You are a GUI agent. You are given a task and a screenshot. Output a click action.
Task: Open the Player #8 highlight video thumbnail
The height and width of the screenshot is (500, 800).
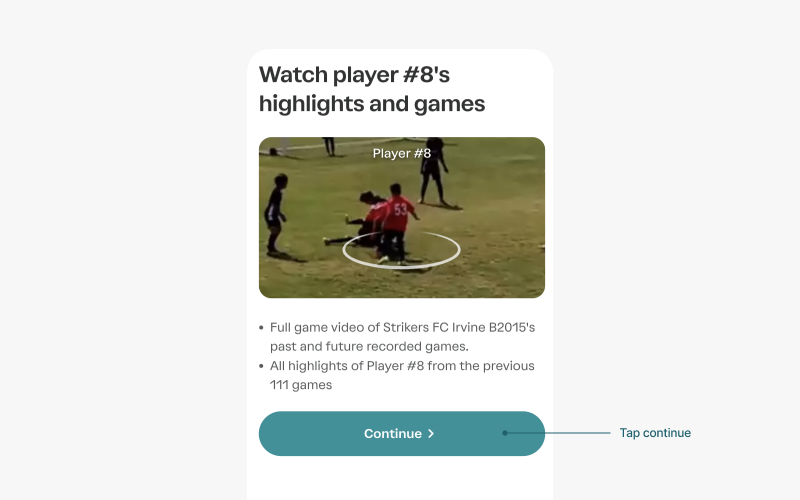click(x=402, y=217)
